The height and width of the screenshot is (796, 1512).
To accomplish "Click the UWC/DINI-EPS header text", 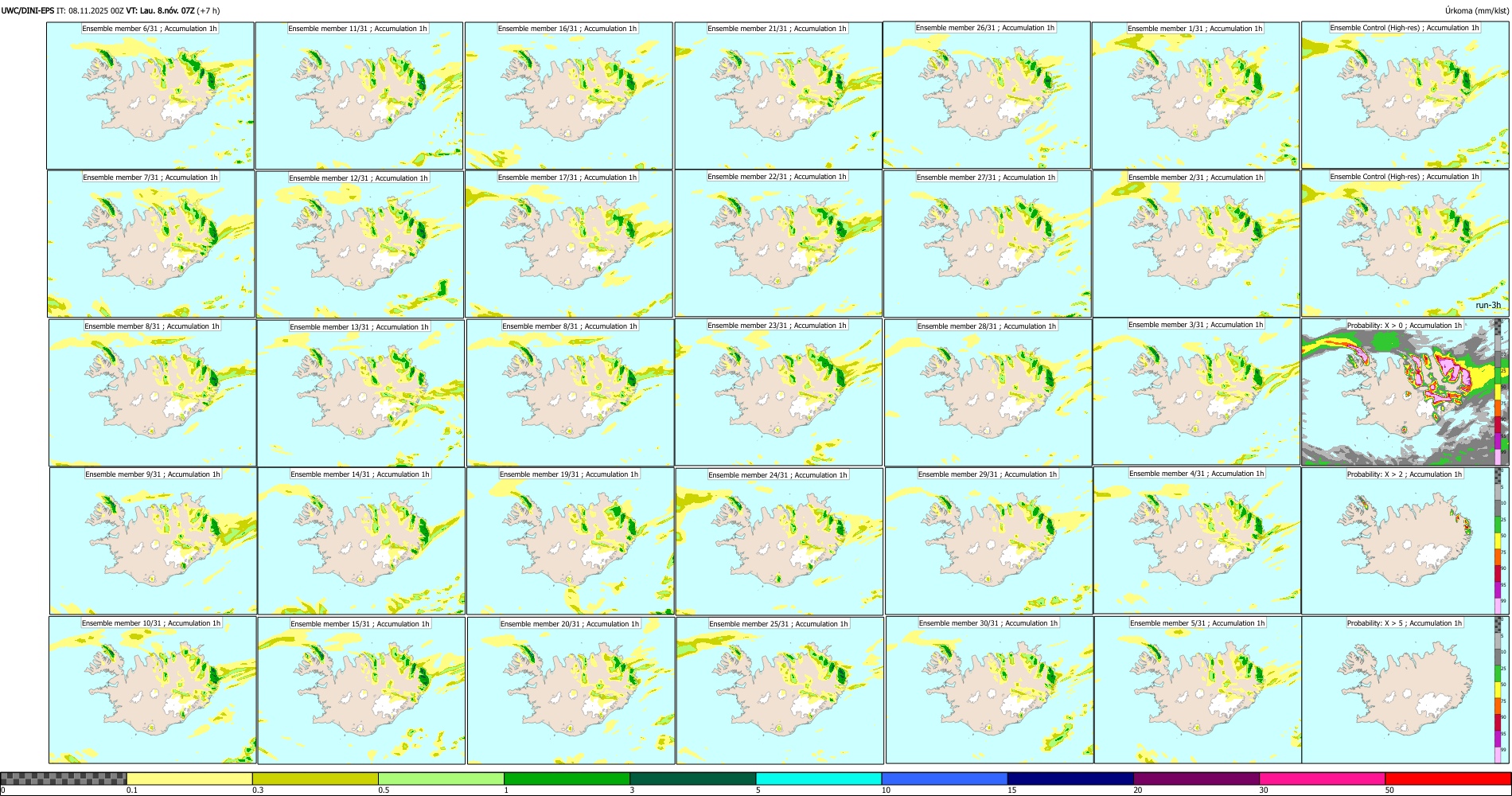I will [28, 10].
